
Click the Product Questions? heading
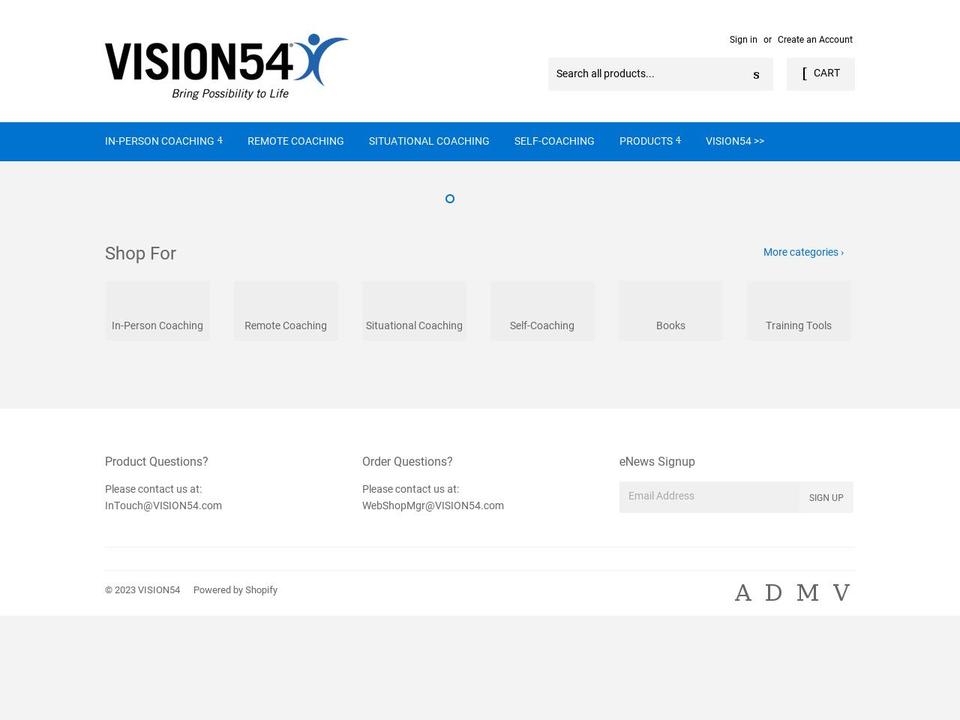156,462
